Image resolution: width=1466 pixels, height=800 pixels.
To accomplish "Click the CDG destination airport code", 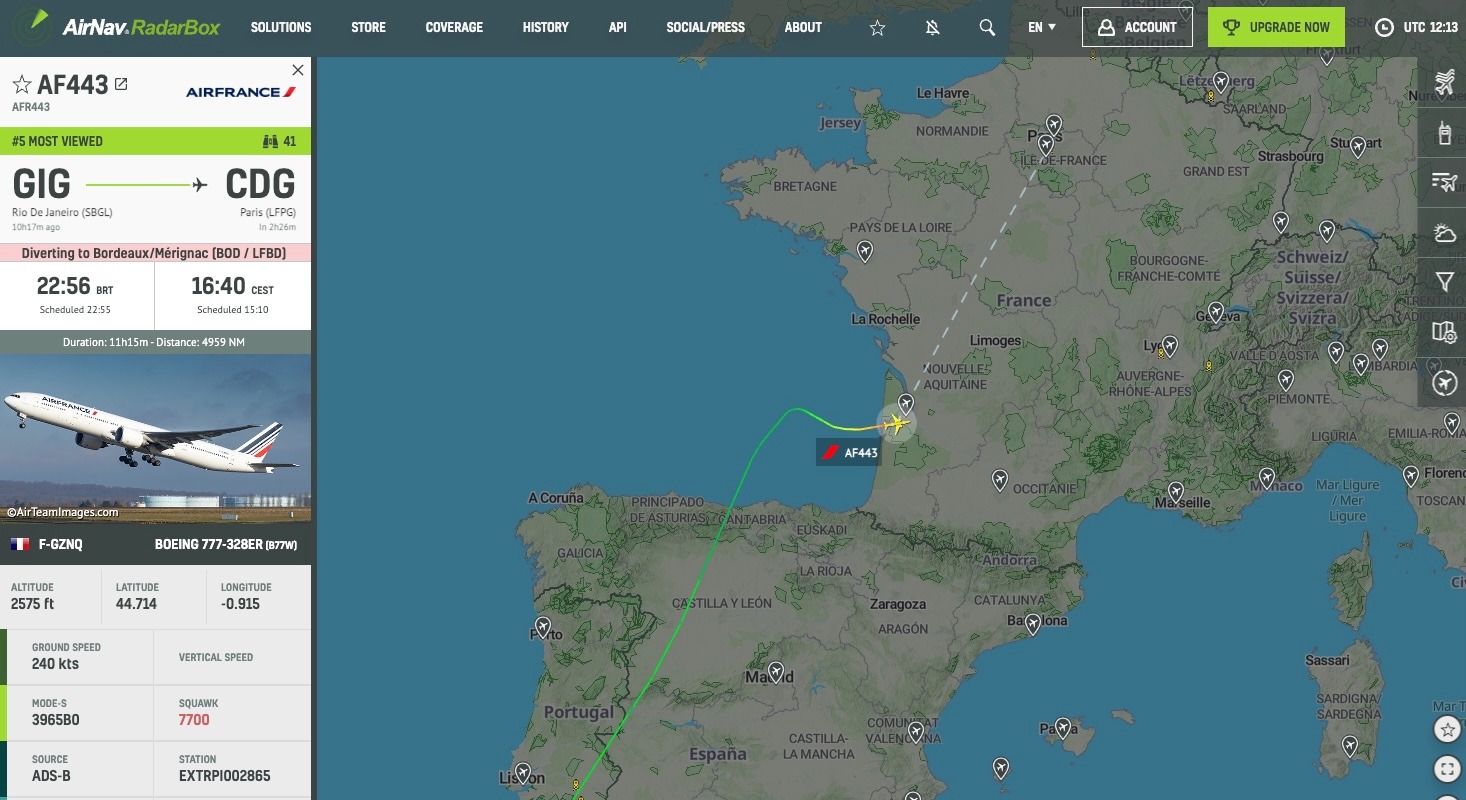I will pyautogui.click(x=260, y=184).
